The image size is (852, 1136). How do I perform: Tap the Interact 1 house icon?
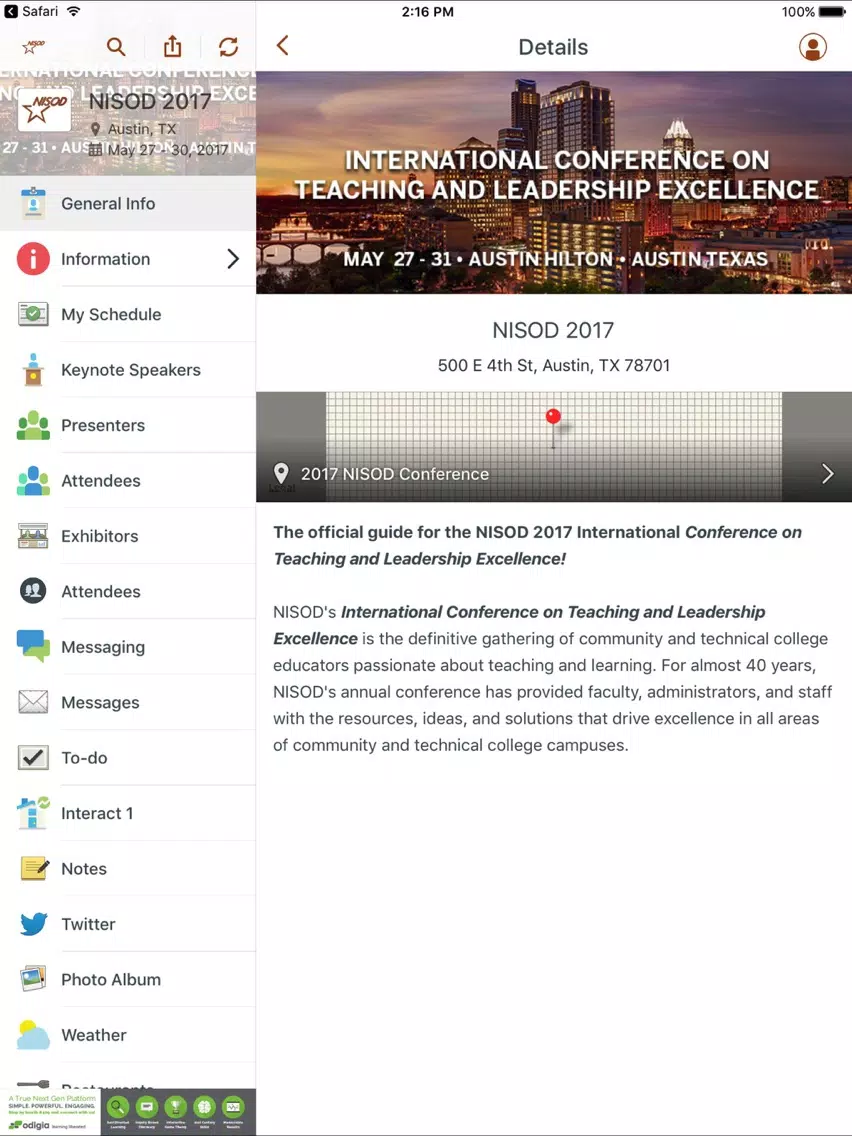[33, 813]
